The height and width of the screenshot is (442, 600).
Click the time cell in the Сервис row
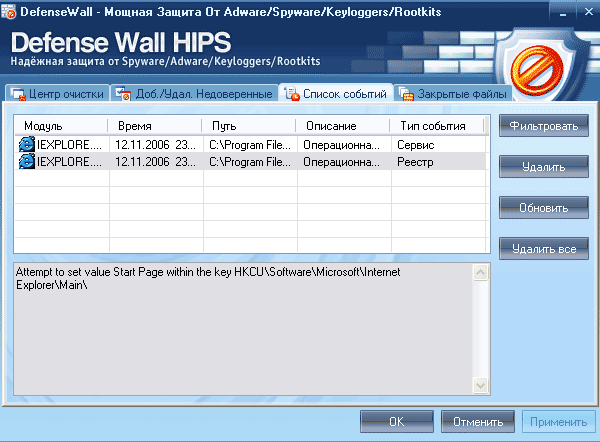(x=155, y=145)
